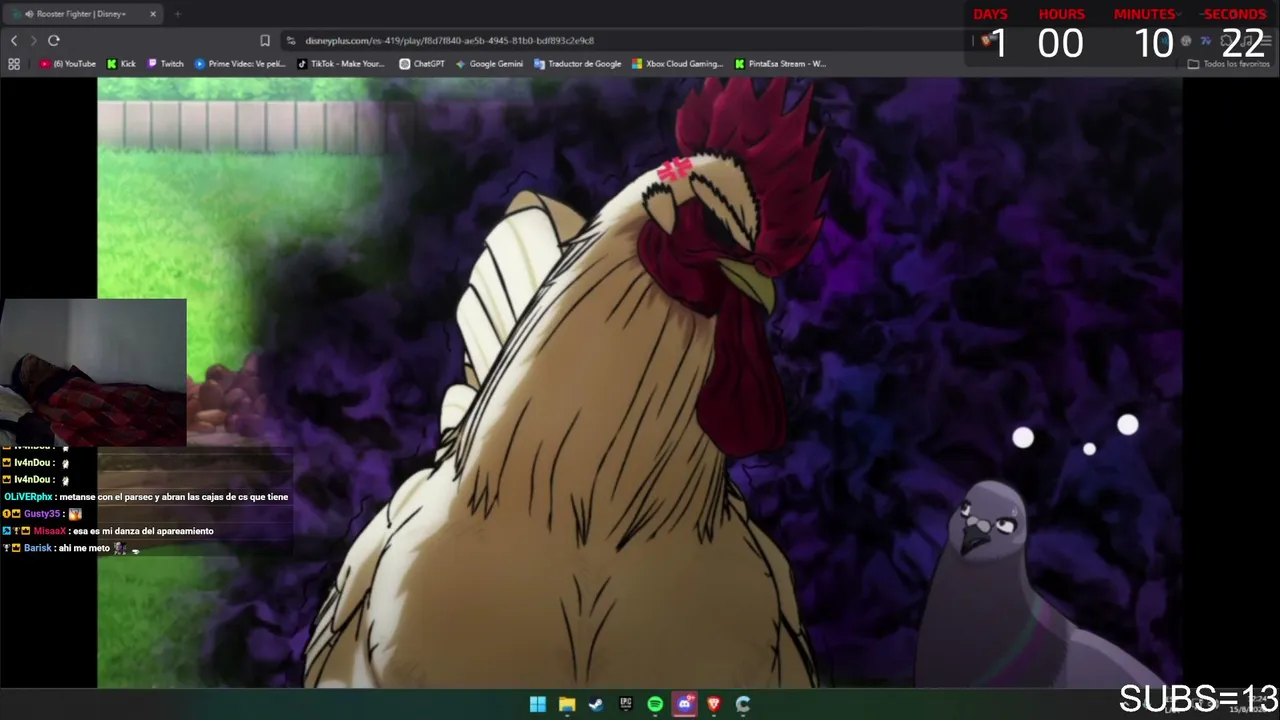Open the Traductor de Google bookmark

(578, 64)
